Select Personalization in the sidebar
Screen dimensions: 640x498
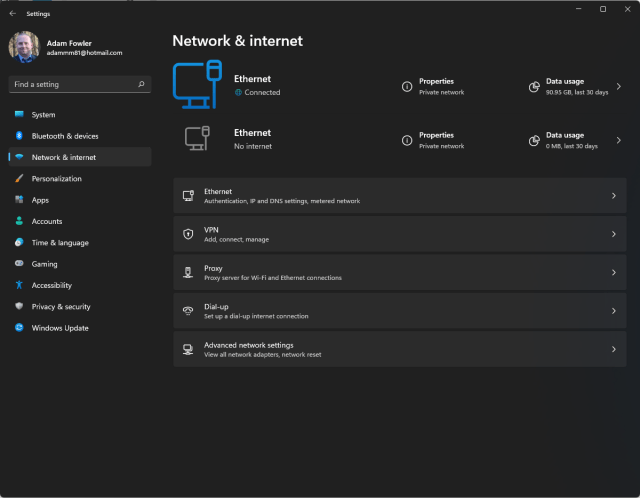click(x=57, y=179)
